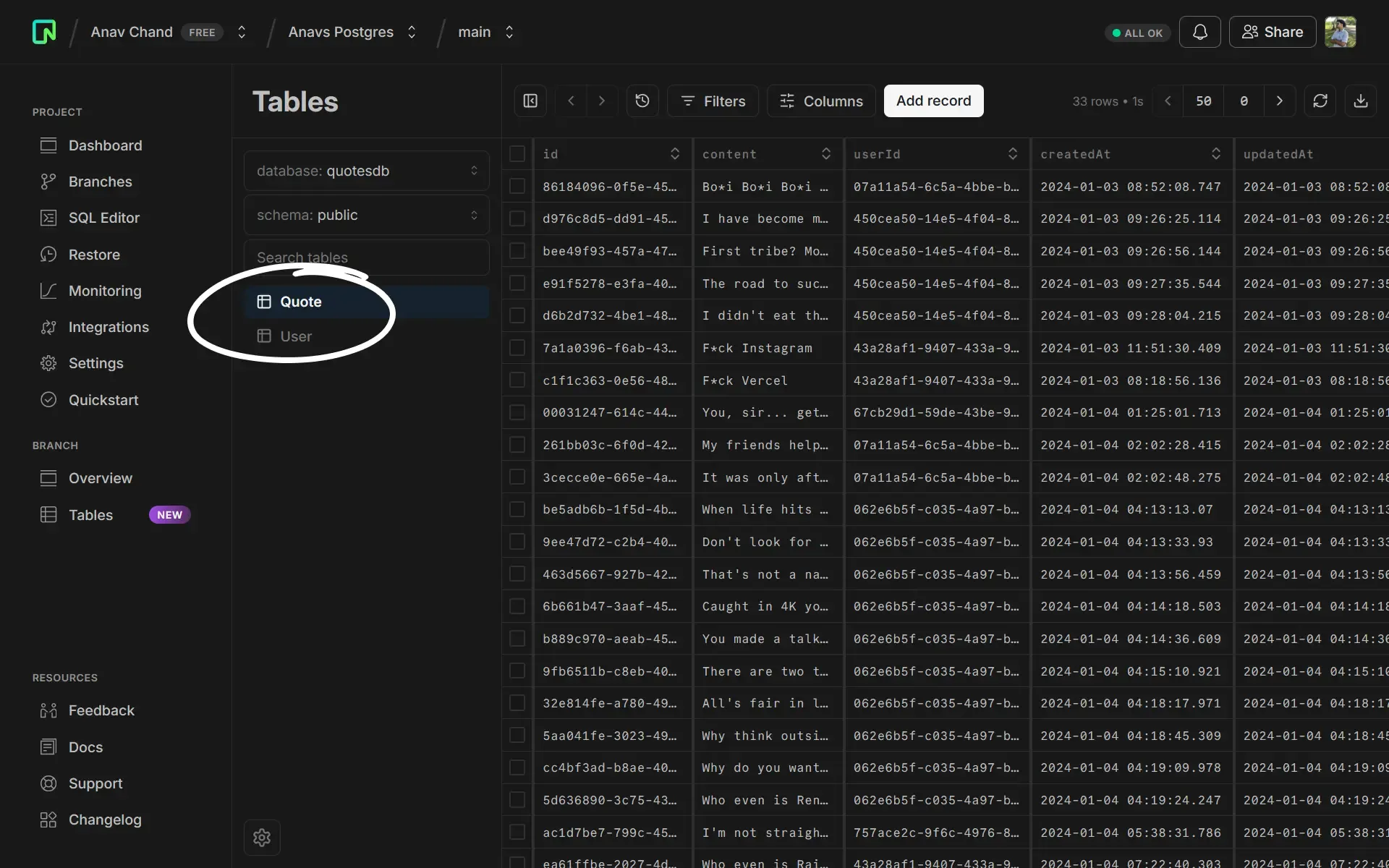Open the schema public dropdown
The width and height of the screenshot is (1389, 868).
366,215
